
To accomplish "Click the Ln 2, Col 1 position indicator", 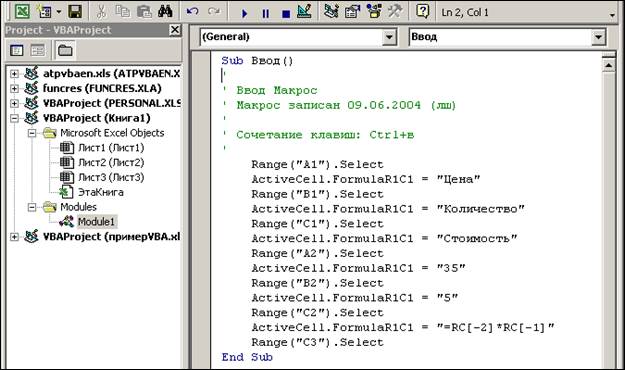I will 465,12.
